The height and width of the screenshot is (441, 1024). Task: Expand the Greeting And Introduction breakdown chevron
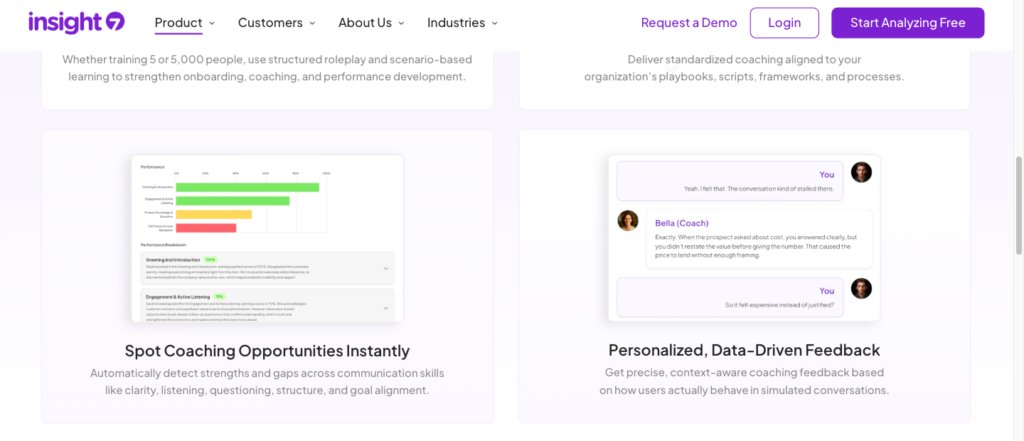[x=386, y=268]
